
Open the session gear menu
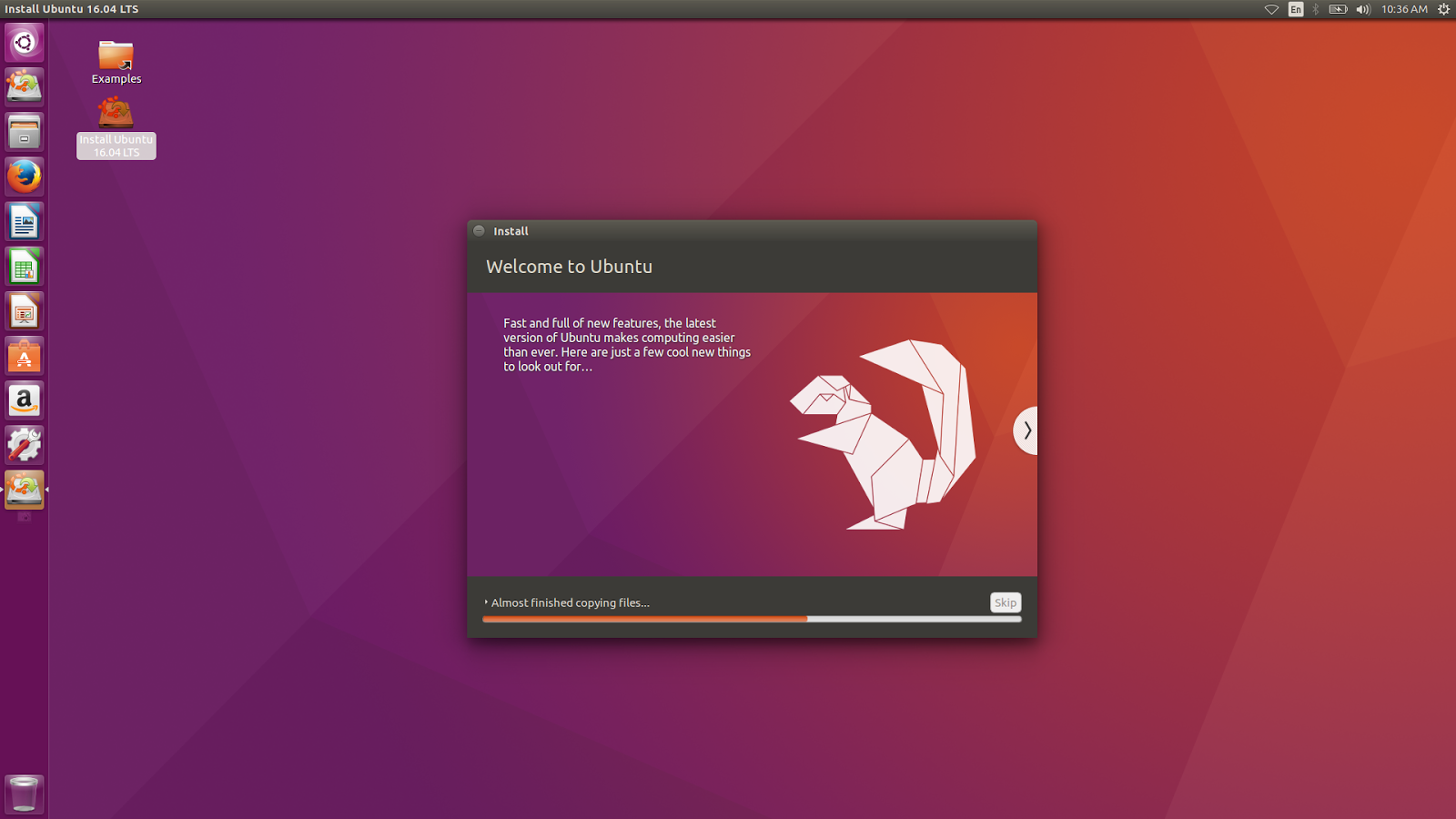coord(1443,9)
